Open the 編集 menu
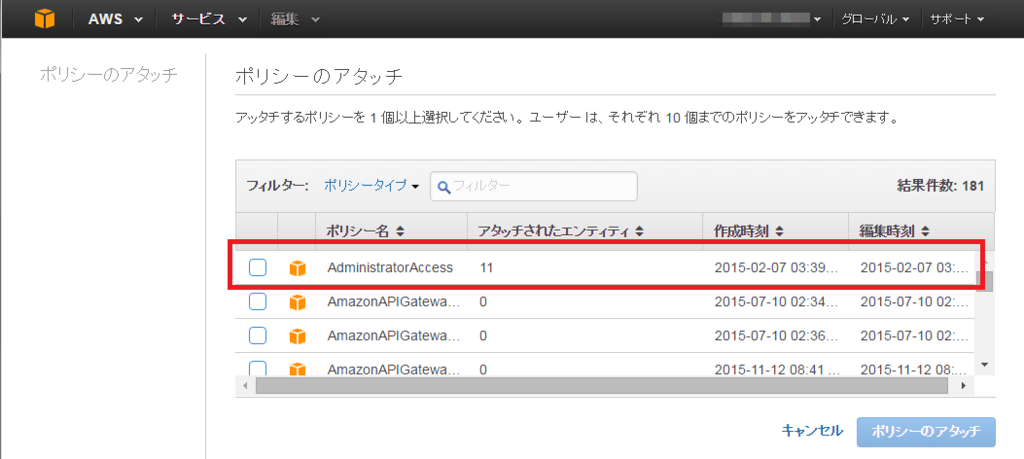Viewport: 1024px width, 459px height. [x=295, y=19]
